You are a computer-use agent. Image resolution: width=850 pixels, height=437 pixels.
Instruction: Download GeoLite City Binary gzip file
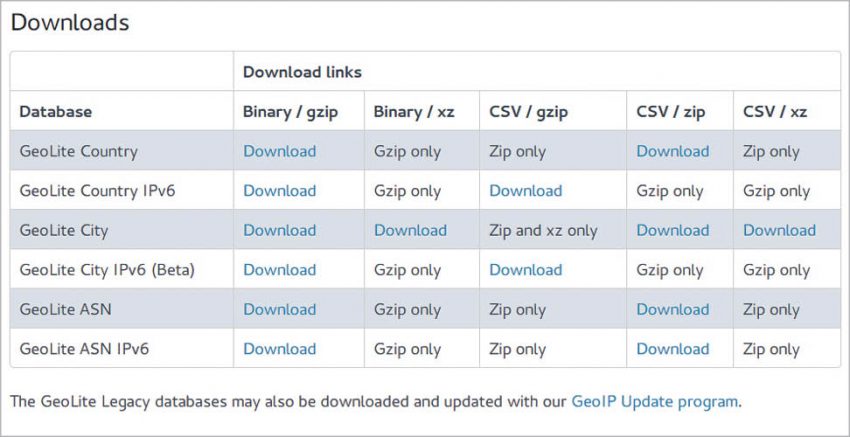279,231
